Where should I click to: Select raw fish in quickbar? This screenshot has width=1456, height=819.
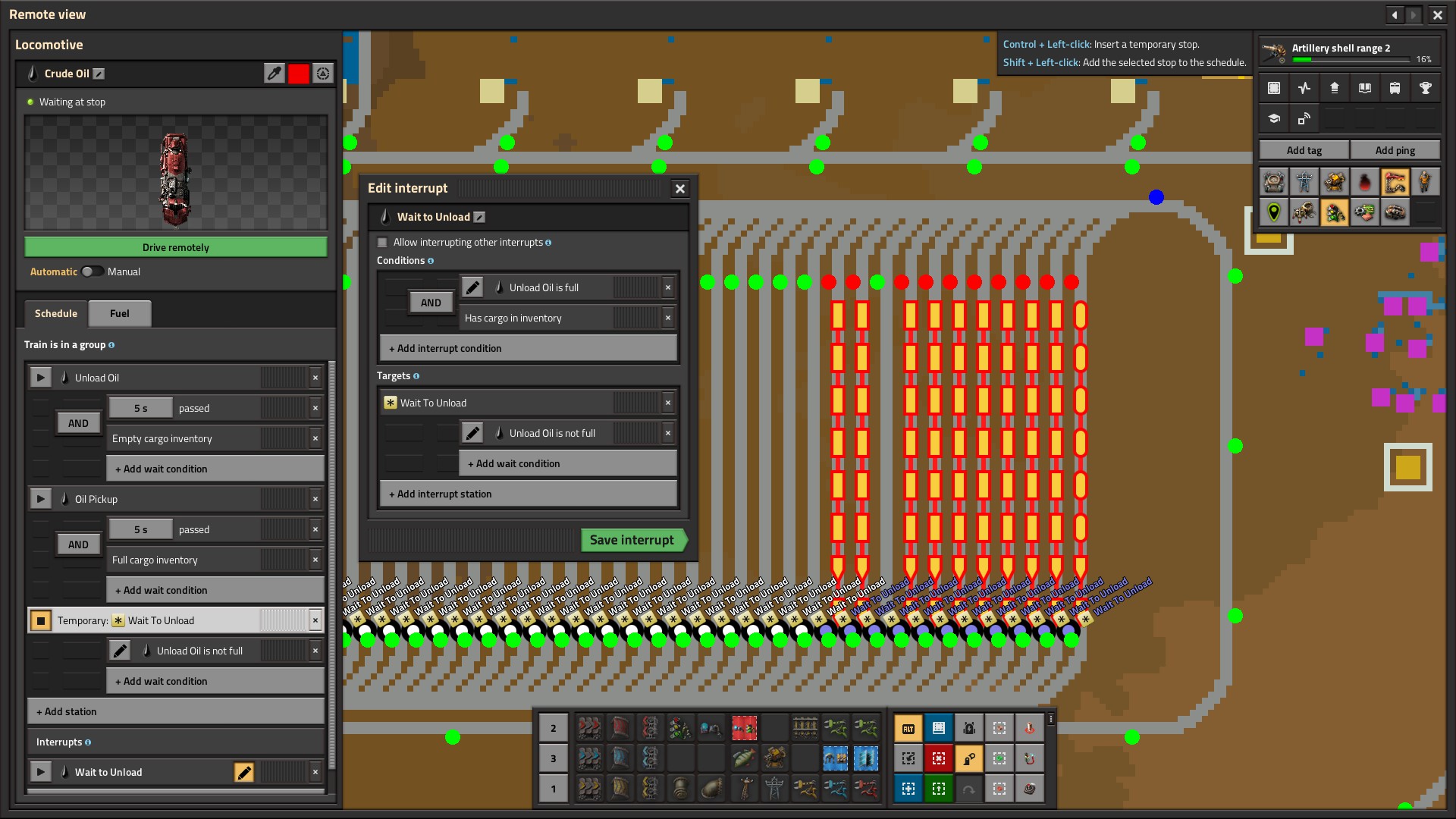click(745, 758)
